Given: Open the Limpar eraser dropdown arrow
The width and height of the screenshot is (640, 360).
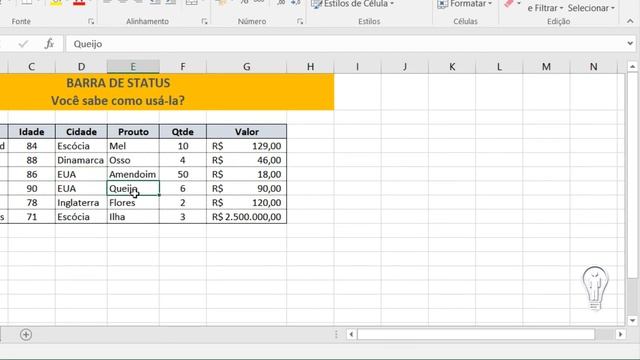Looking at the screenshot, I should pyautogui.click(x=519, y=4).
